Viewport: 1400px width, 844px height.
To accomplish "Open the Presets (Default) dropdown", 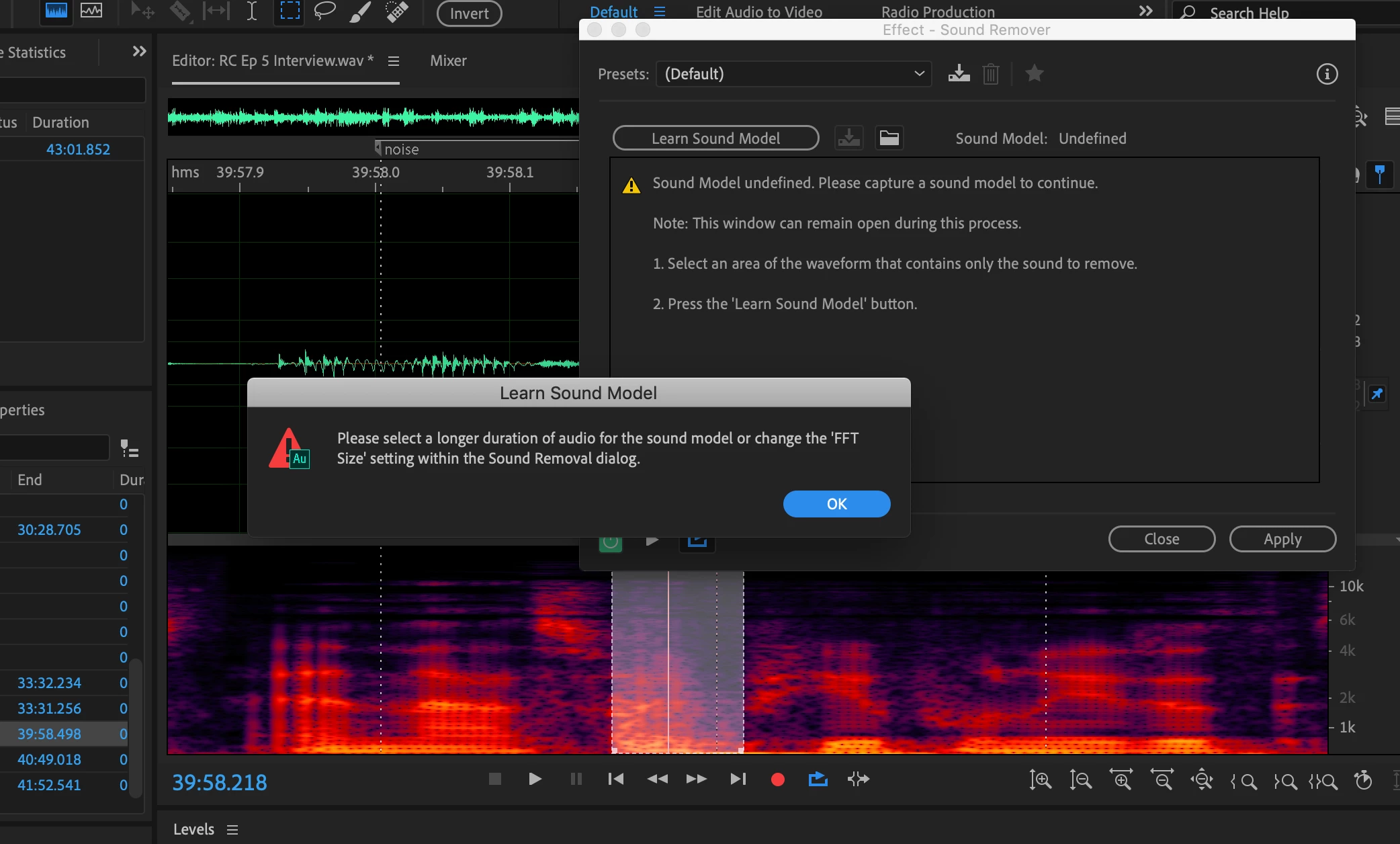I will tap(794, 74).
